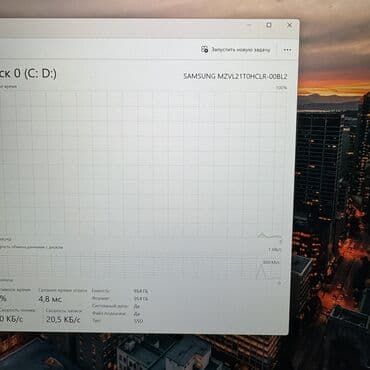Click the '20,5 КБ/с' write speed value
The image size is (370, 370).
pos(63,320)
